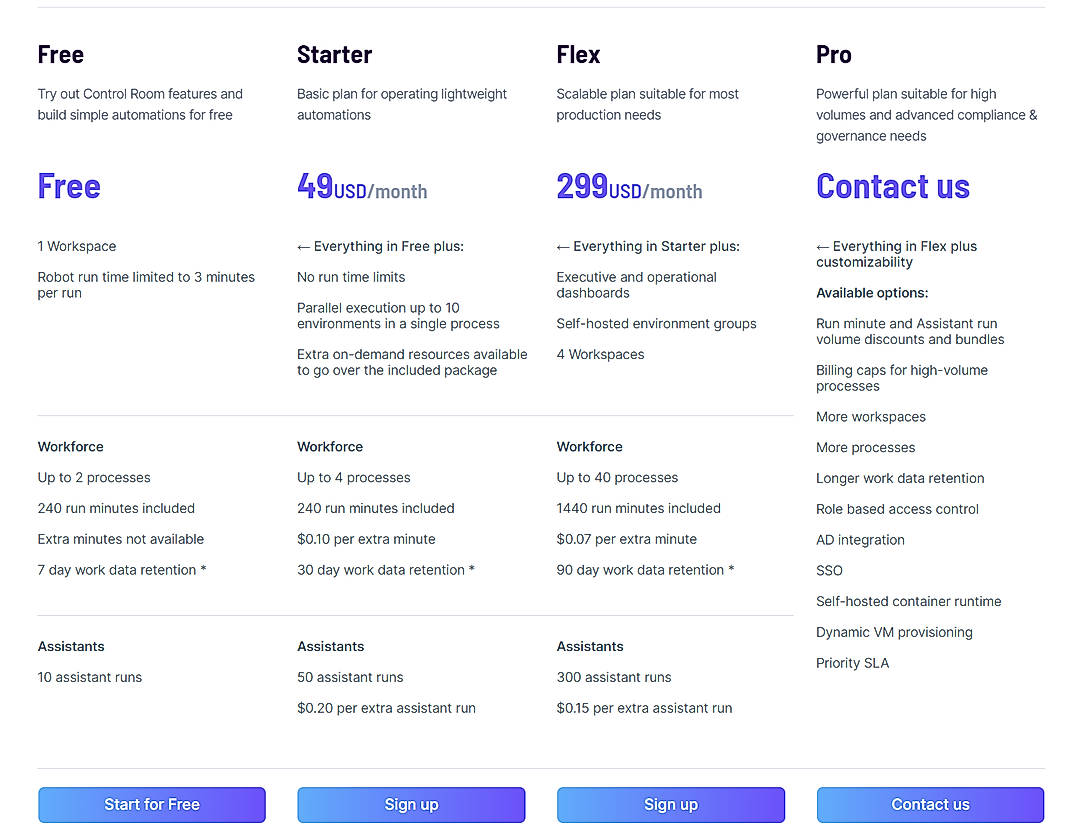Select the Pro plan heading
The width and height of the screenshot is (1070, 839).
click(833, 54)
